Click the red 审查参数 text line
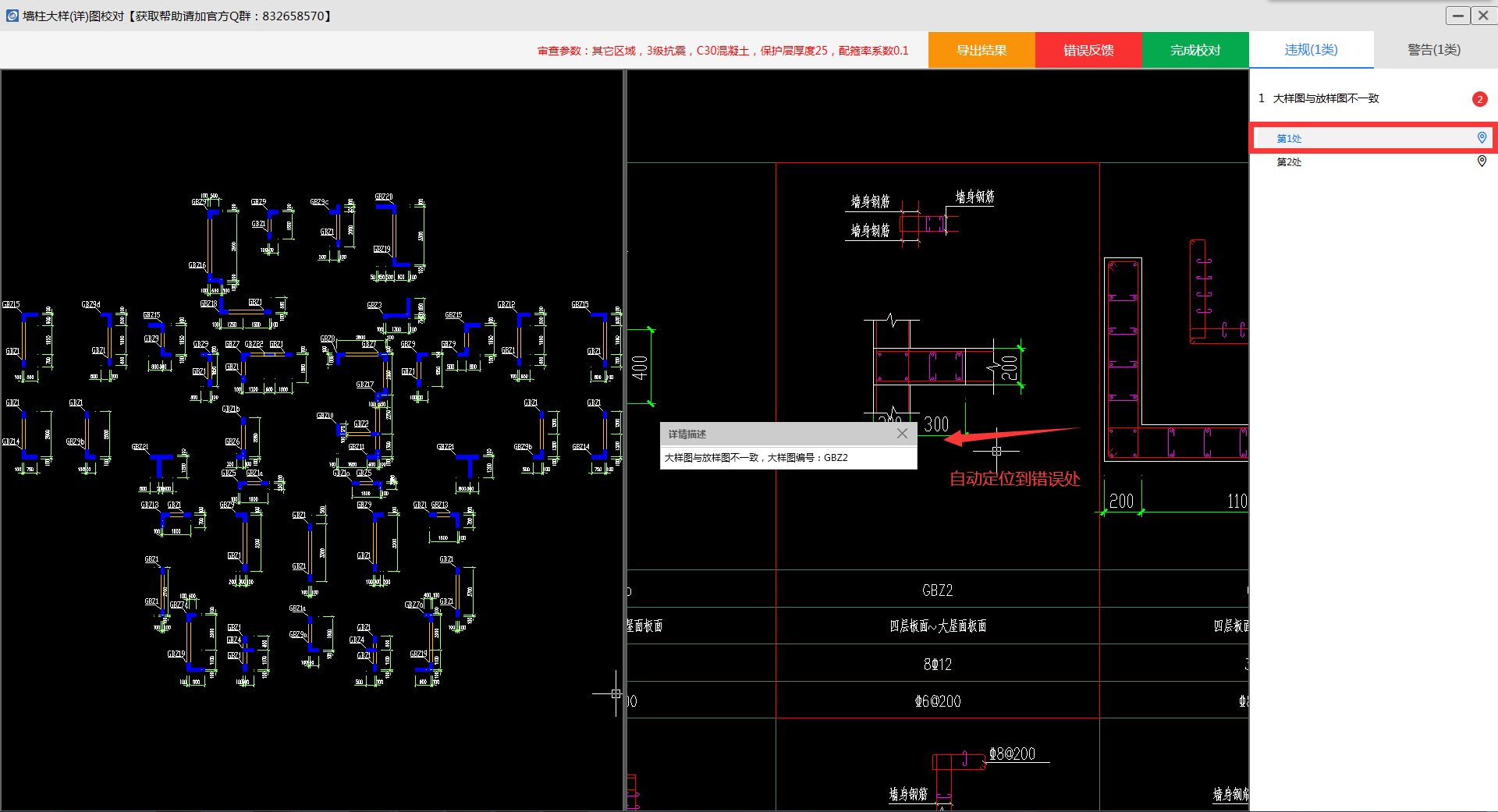1498x812 pixels. pyautogui.click(x=722, y=51)
